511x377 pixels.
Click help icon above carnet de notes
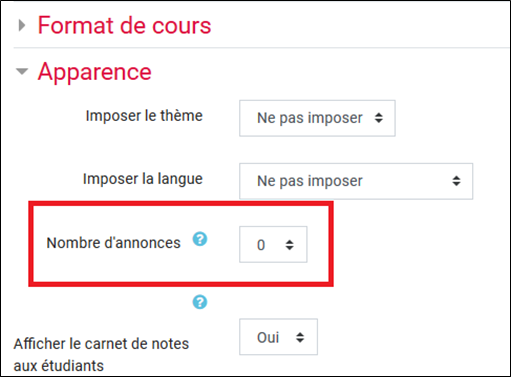coord(200,302)
